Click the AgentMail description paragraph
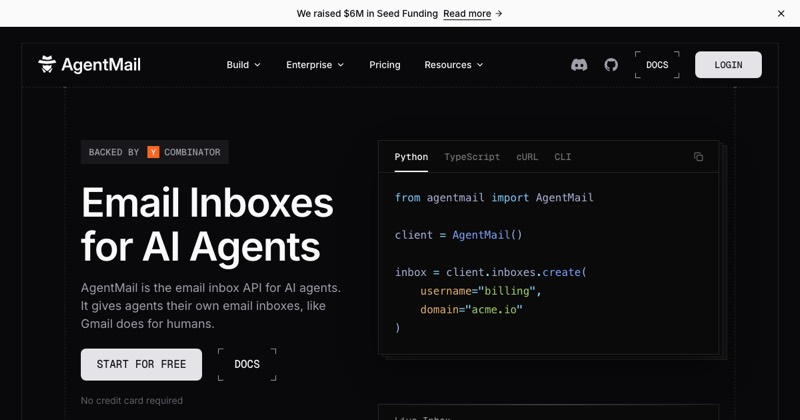This screenshot has height=420, width=800. 211,306
